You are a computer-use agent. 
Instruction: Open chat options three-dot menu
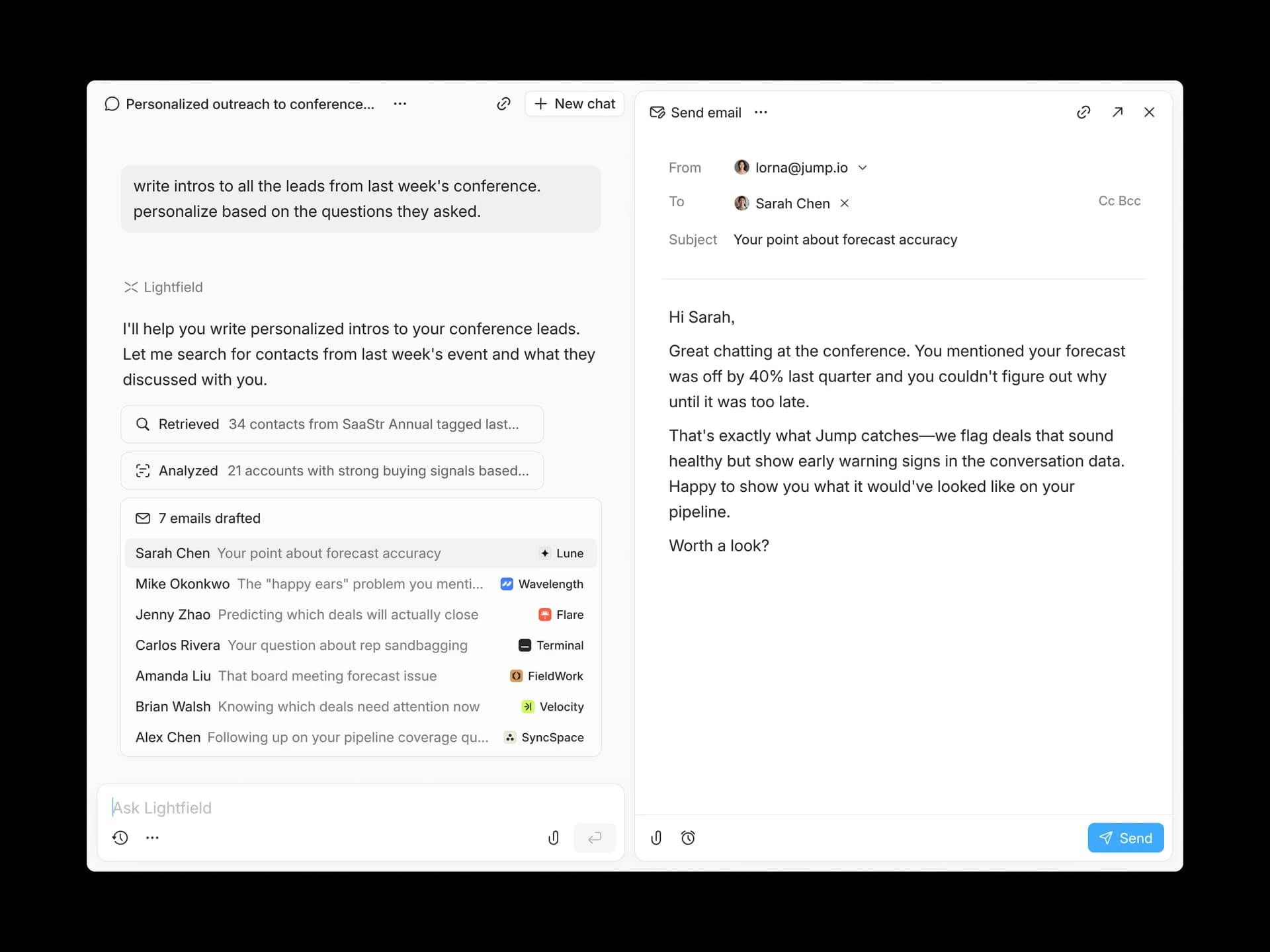coord(400,104)
